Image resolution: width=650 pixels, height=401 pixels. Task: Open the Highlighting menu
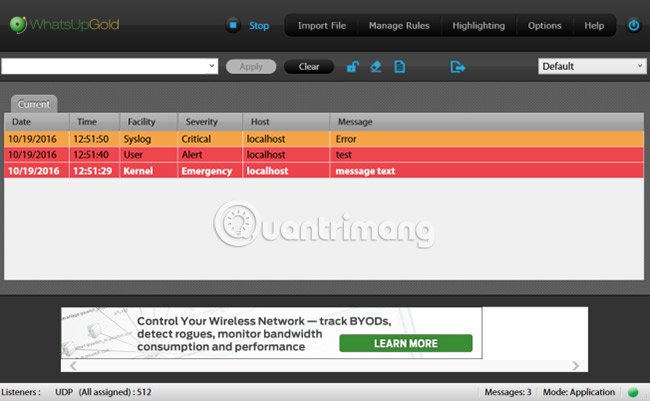pos(478,26)
